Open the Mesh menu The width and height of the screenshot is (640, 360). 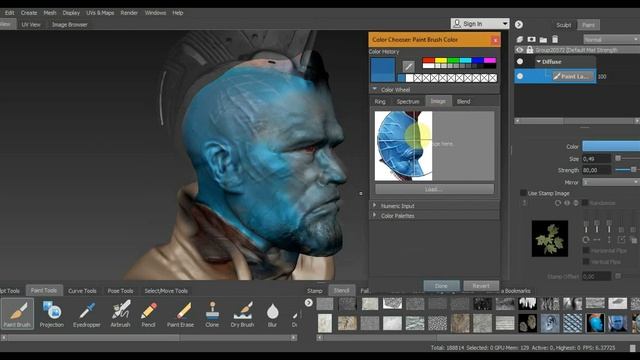pos(50,13)
